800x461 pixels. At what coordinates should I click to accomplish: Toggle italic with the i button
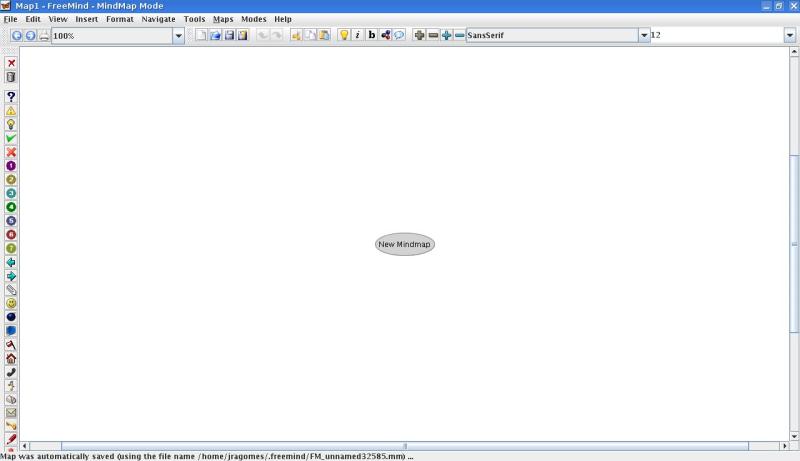click(358, 35)
